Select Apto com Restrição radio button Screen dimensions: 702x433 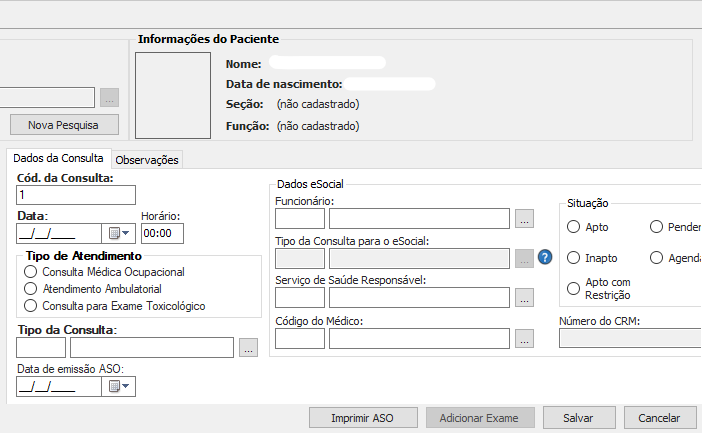[574, 288]
